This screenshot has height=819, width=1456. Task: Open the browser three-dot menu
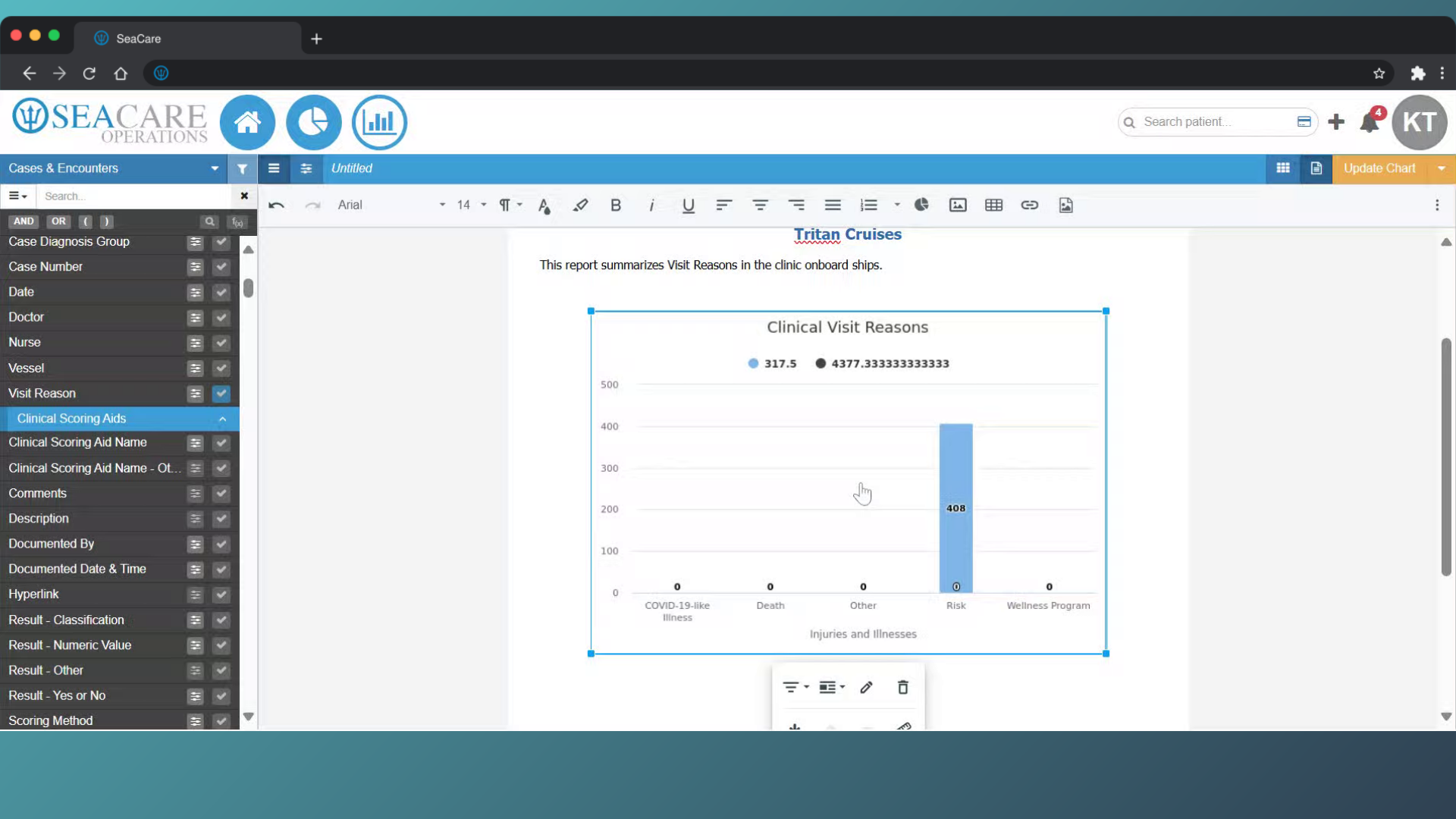1442,74
